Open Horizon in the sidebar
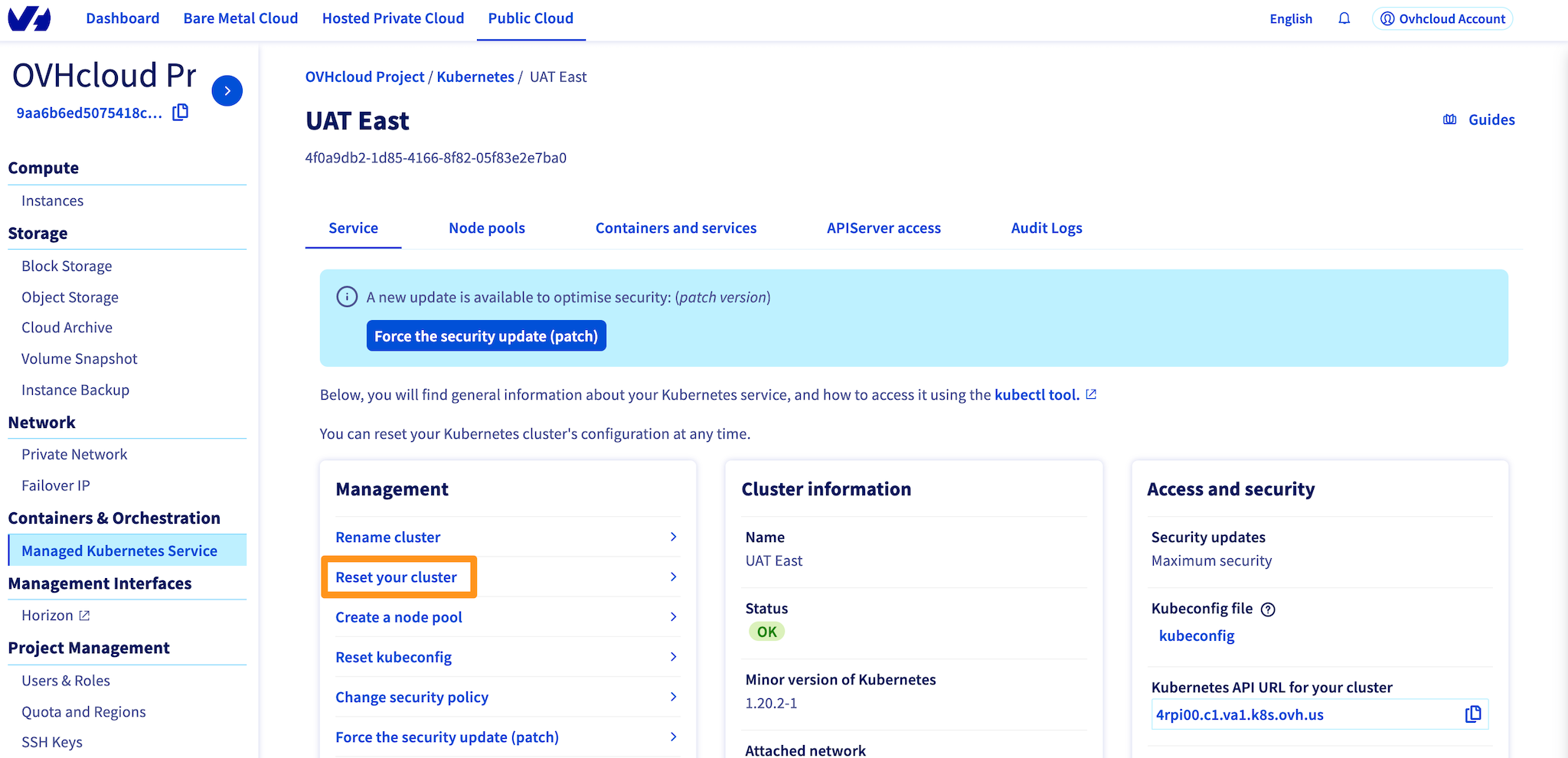1568x758 pixels. click(47, 616)
